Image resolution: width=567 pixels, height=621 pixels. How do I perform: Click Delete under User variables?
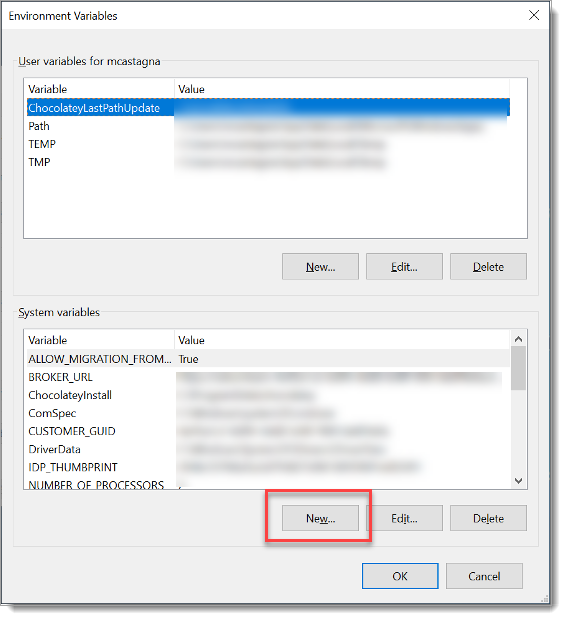(488, 267)
